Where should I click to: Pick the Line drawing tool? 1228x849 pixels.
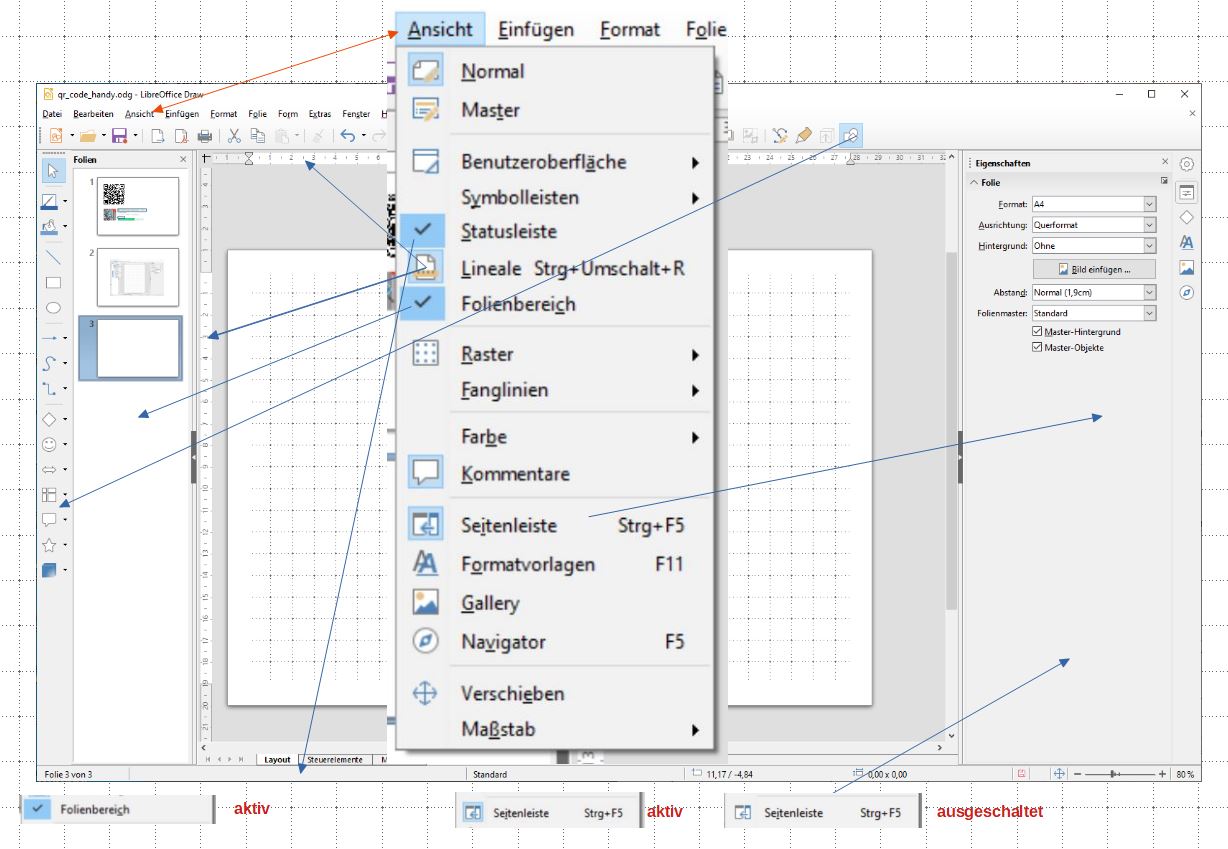pyautogui.click(x=53, y=257)
